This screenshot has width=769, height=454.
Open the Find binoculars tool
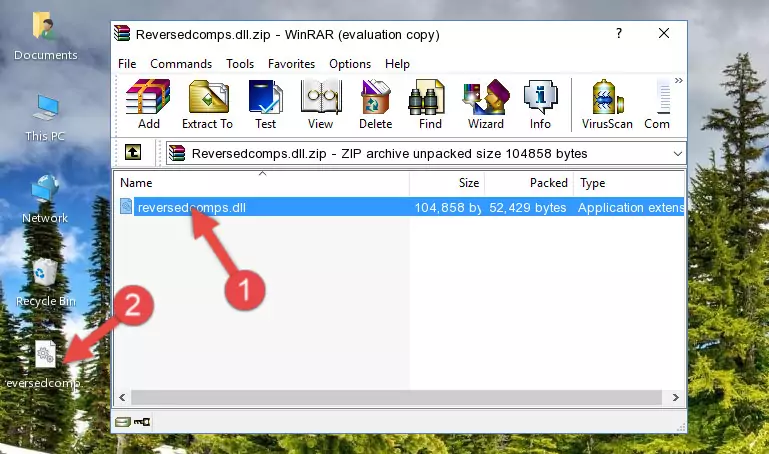tap(430, 104)
